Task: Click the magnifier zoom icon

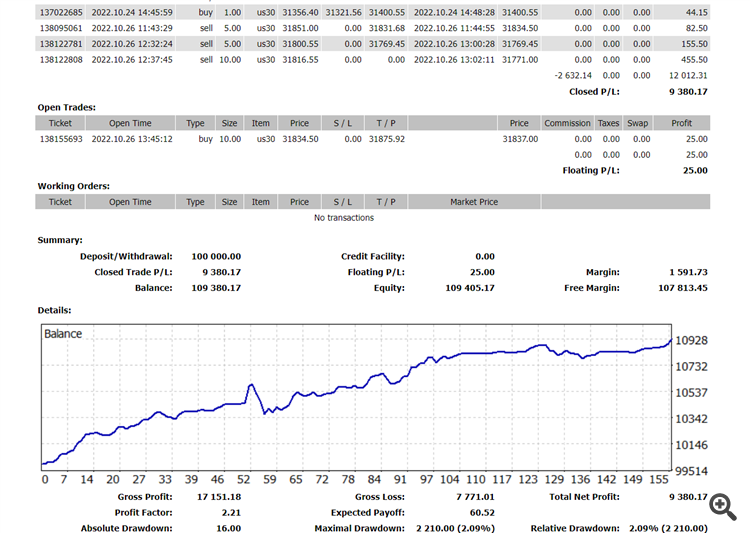Action: click(x=723, y=507)
